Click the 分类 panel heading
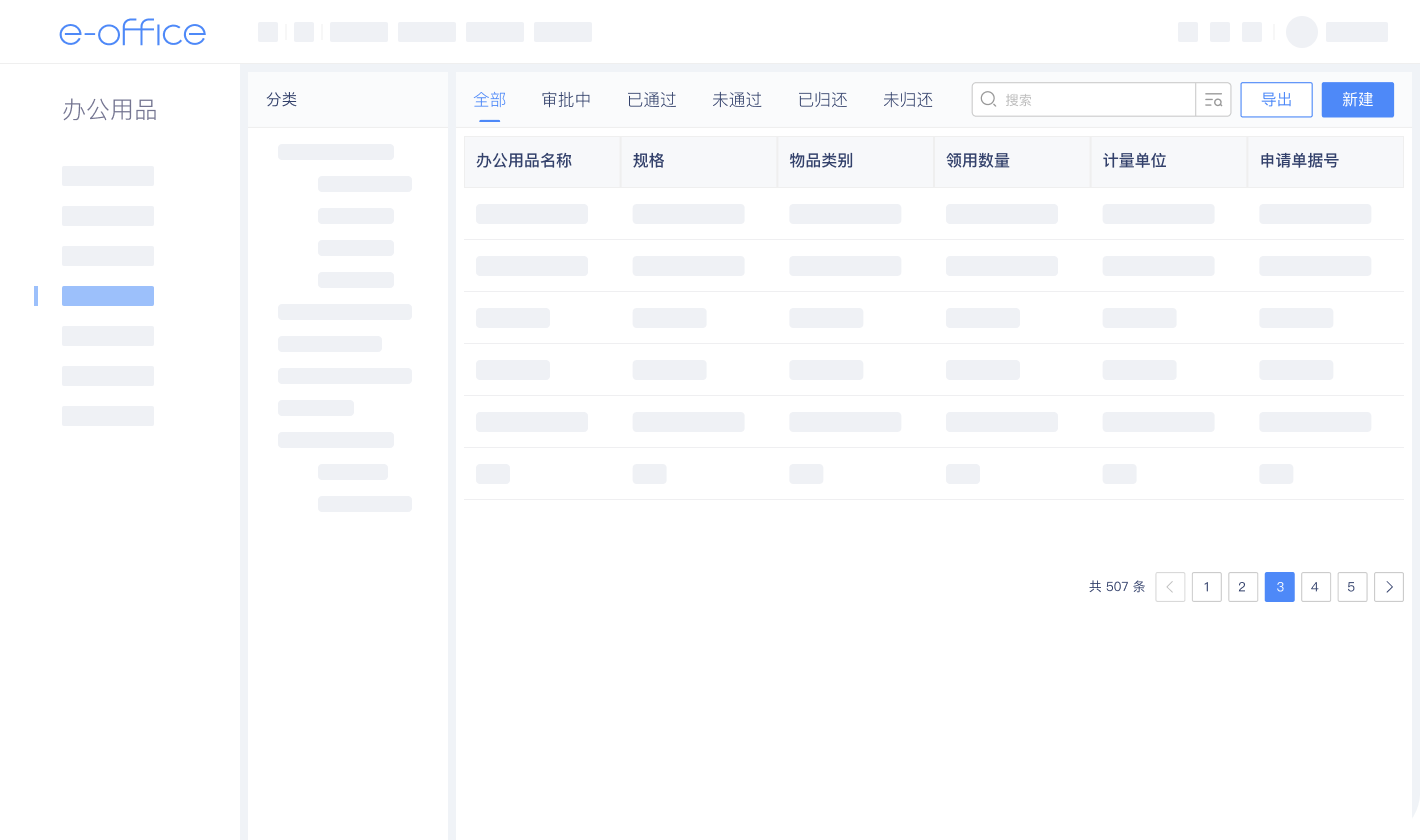Viewport: 1420px width, 840px height. pos(282,100)
